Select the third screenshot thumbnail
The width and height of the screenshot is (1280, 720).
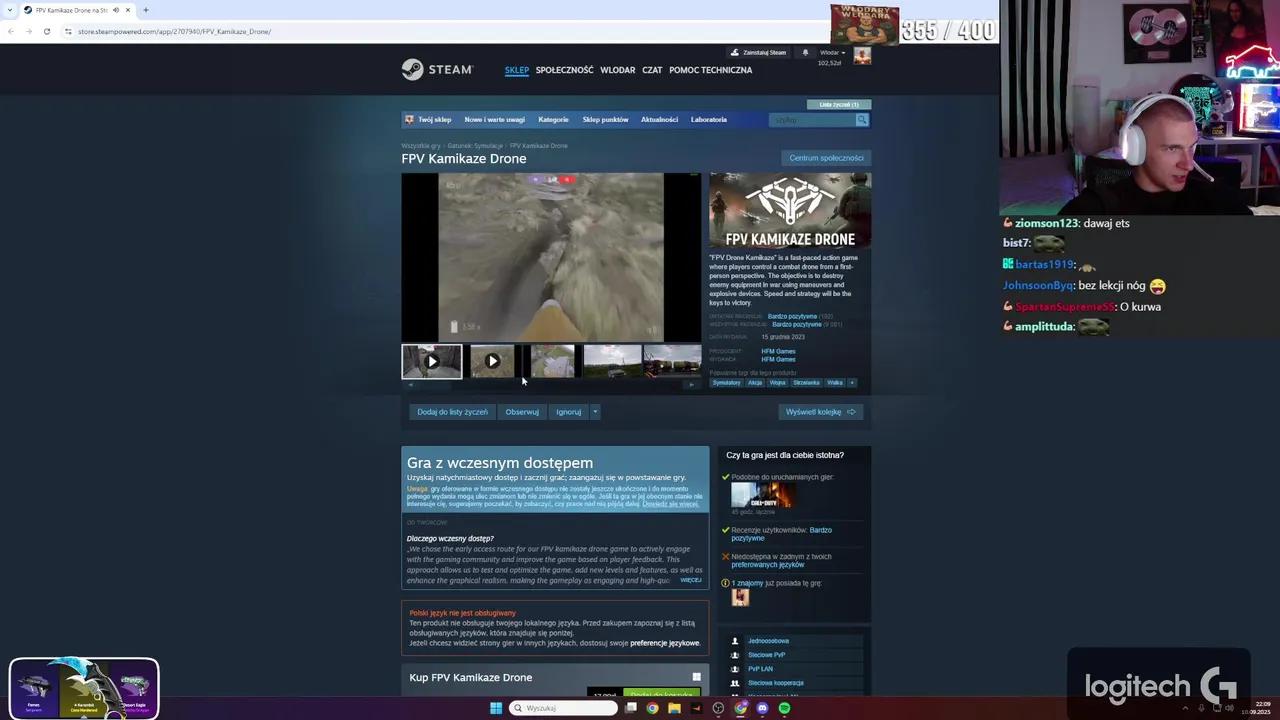(552, 361)
